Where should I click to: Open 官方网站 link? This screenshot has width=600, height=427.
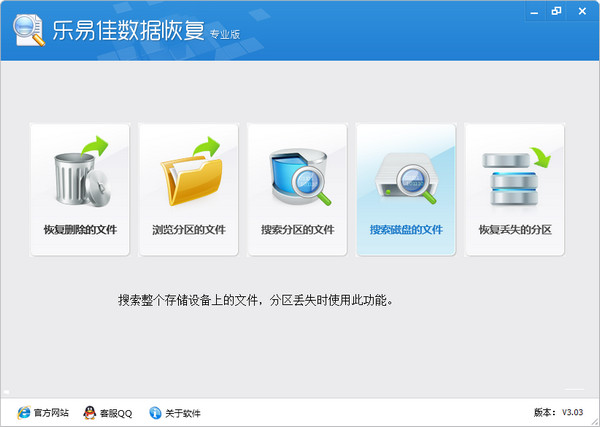pos(51,413)
